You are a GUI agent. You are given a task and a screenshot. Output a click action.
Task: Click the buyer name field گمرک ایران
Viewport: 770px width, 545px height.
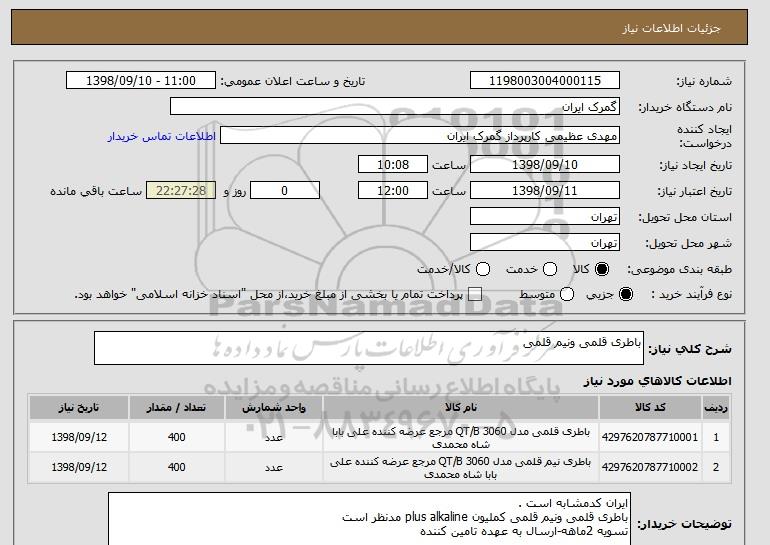(395, 107)
